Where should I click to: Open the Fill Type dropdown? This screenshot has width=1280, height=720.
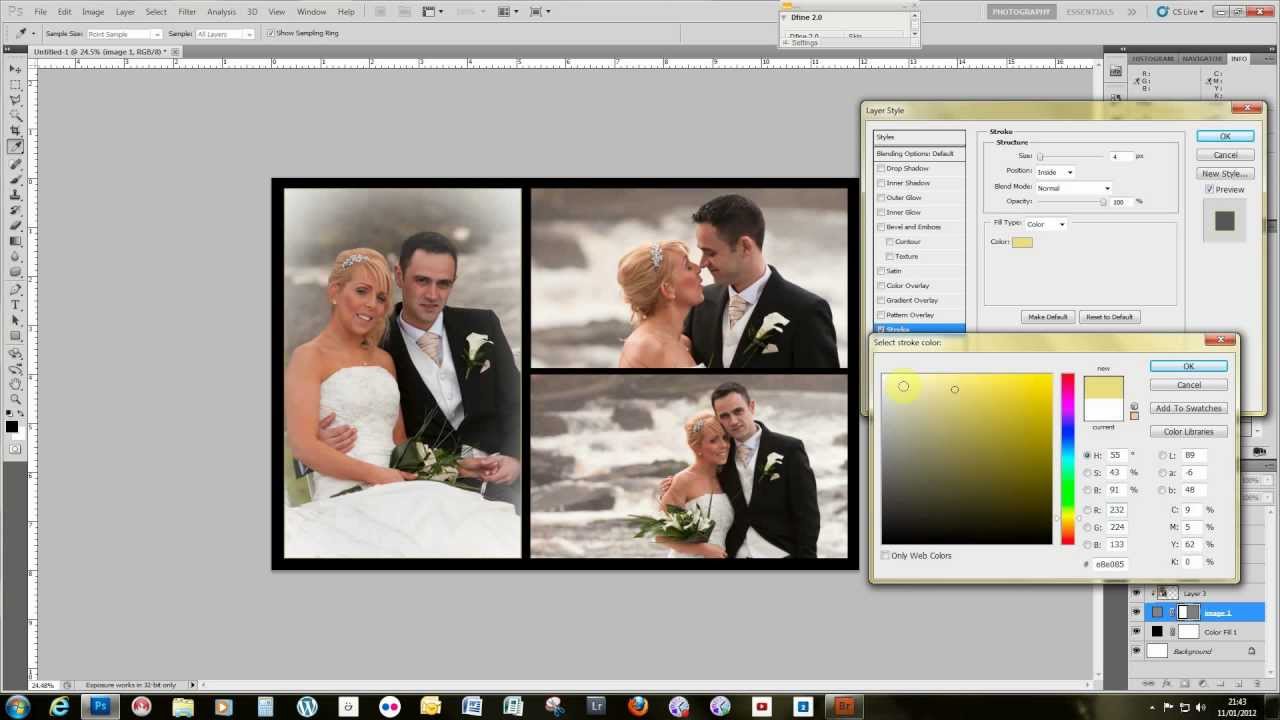[1046, 224]
